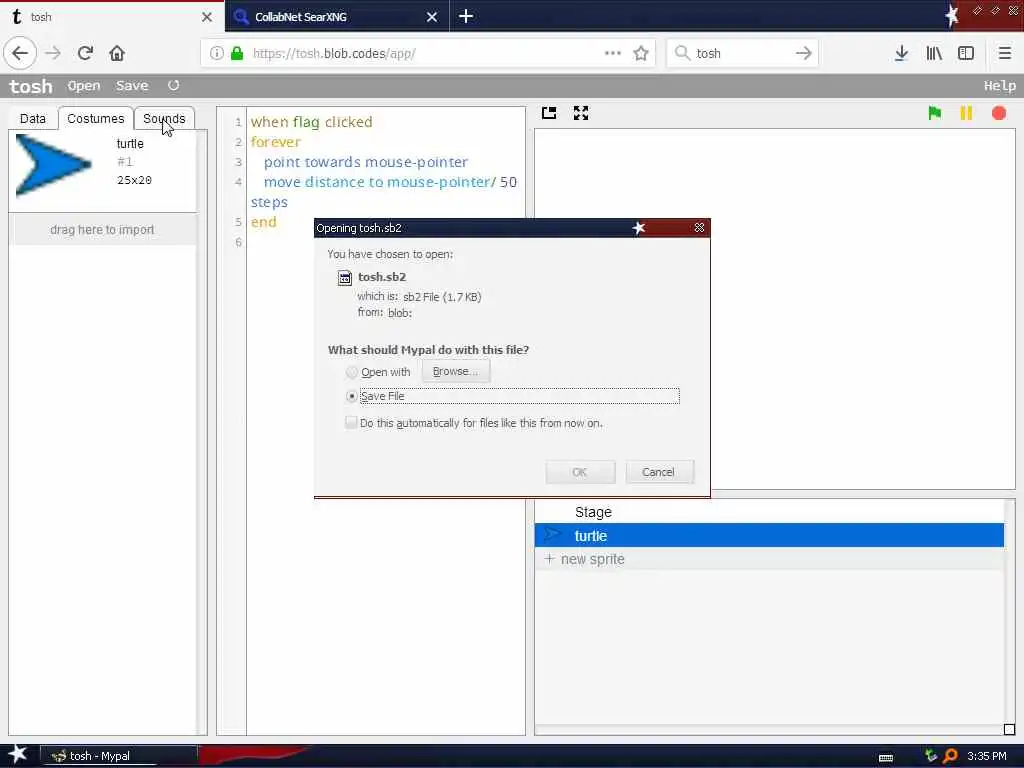The image size is (1024, 768).
Task: Click the search box containing tosh
Action: [x=743, y=53]
